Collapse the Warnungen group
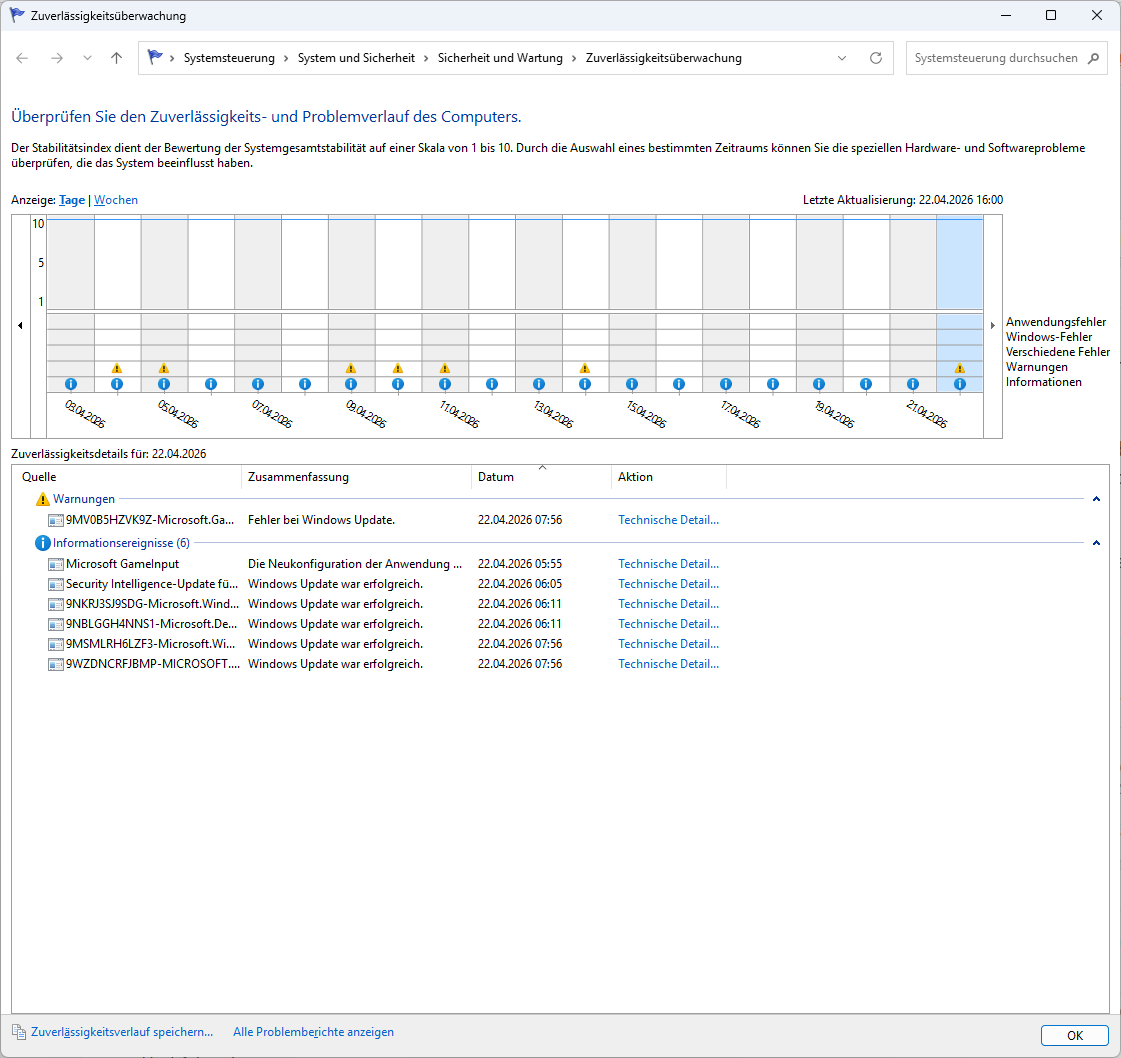Screen dimensions: 1121x1058 (1096, 499)
